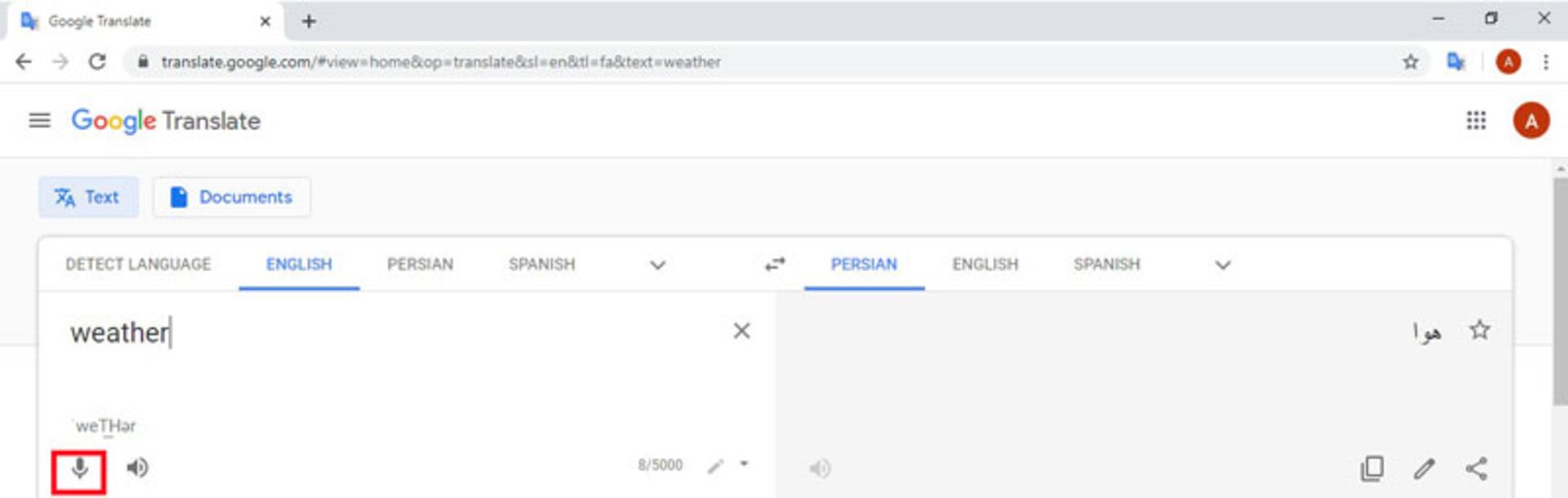
Task: Expand more source languages list
Action: coord(657,265)
